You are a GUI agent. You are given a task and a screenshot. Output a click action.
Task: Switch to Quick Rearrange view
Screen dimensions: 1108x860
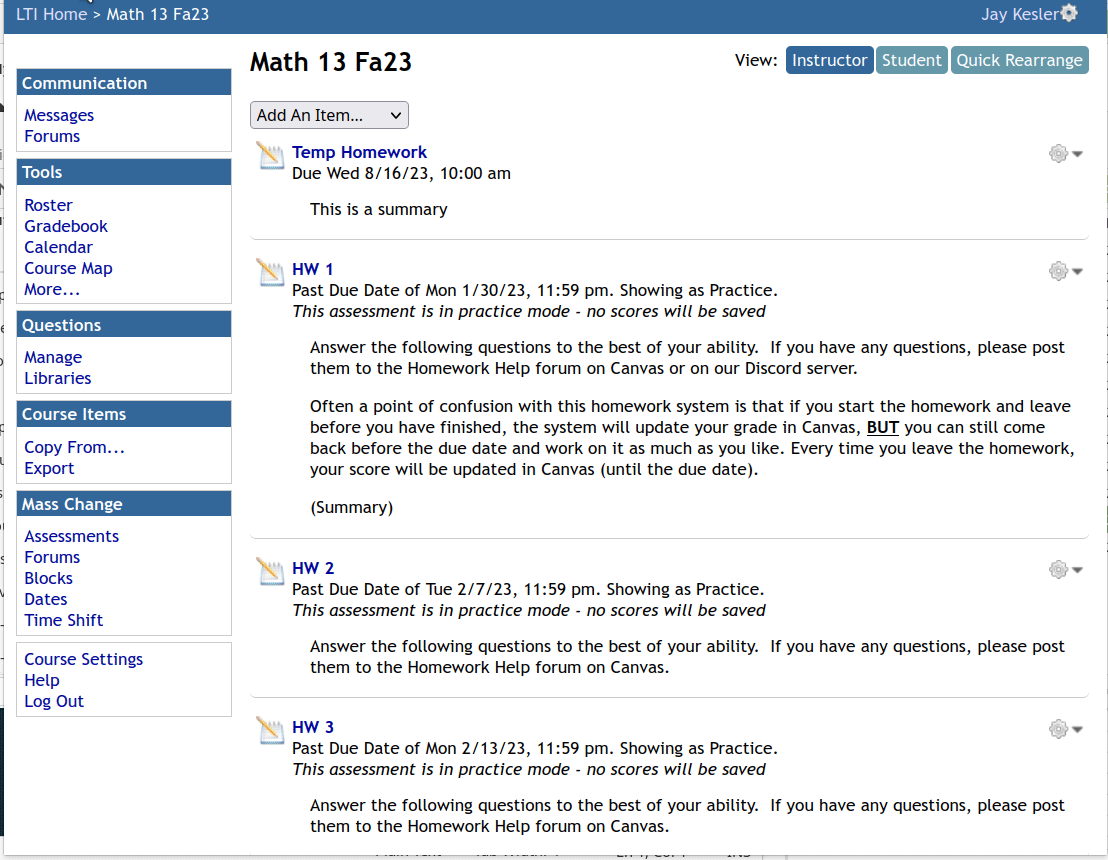tap(1019, 60)
